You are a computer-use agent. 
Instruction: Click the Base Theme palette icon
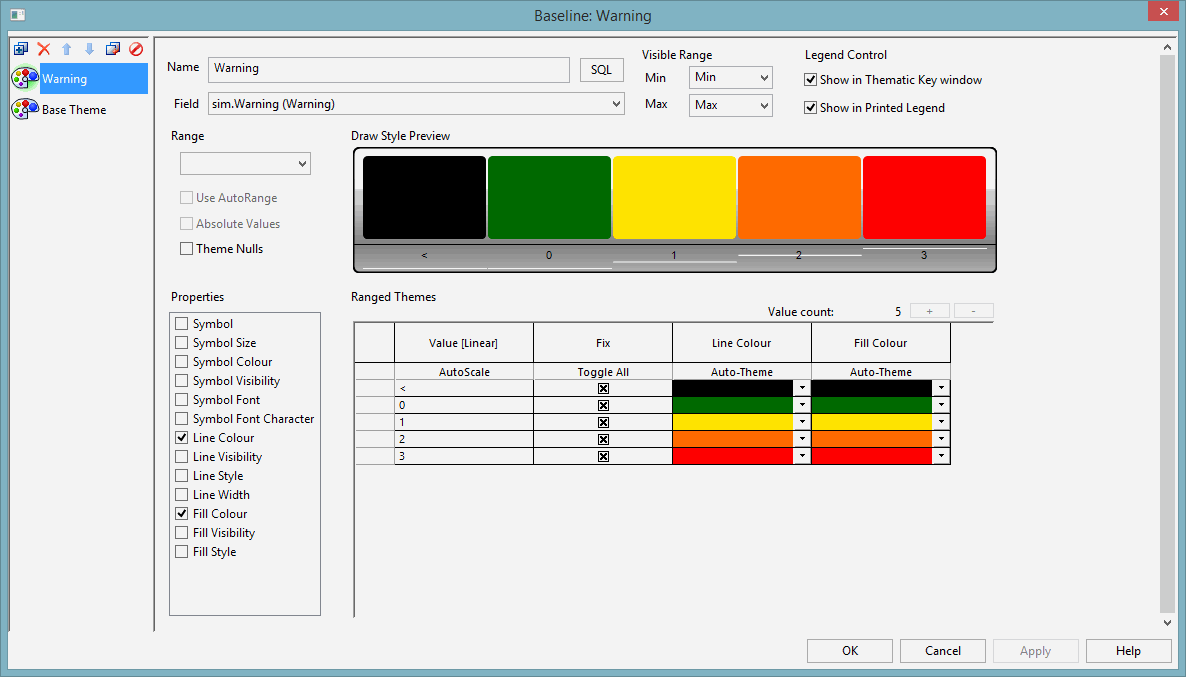click(x=24, y=109)
